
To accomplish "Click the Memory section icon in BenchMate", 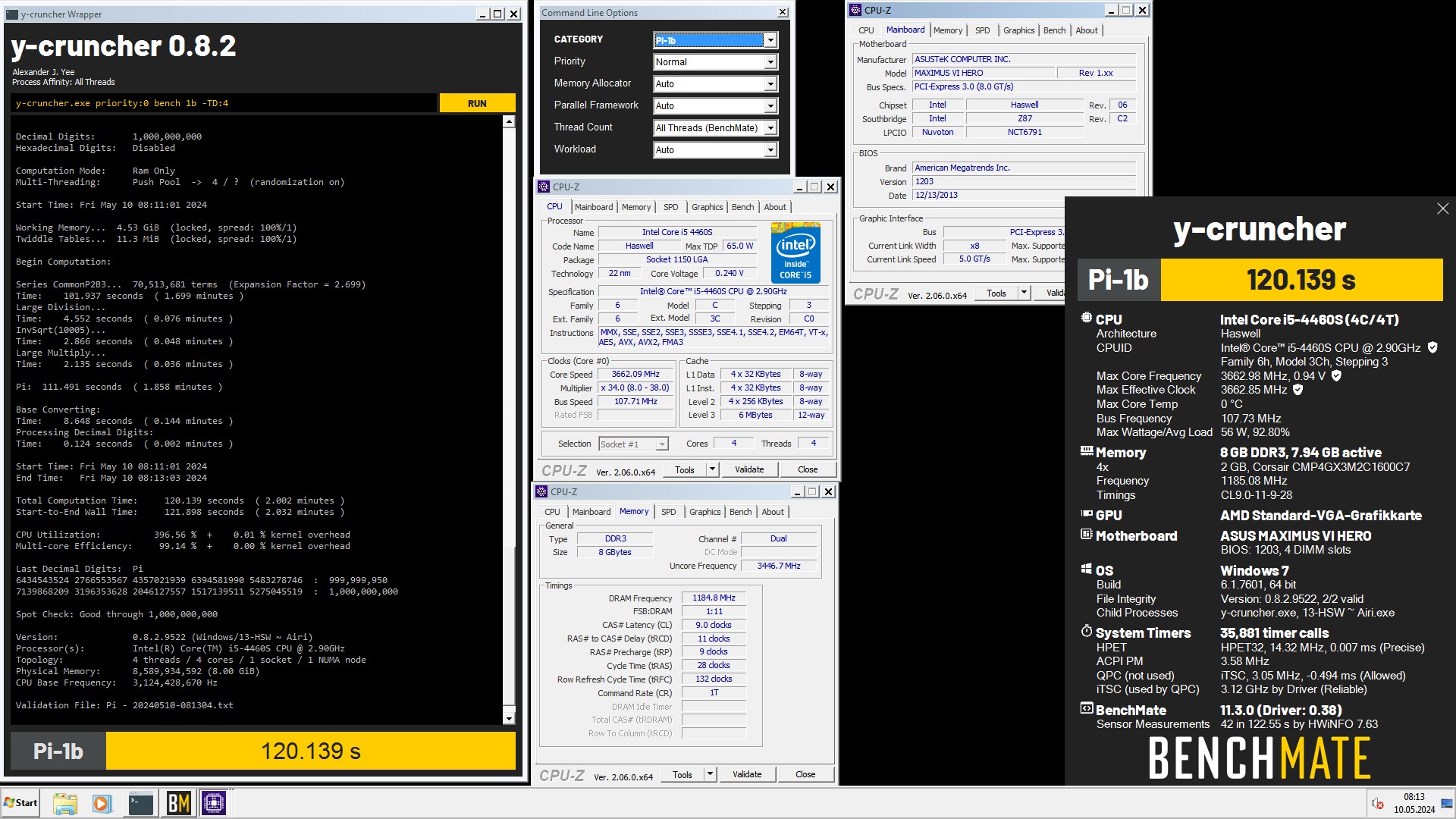I will [x=1087, y=451].
